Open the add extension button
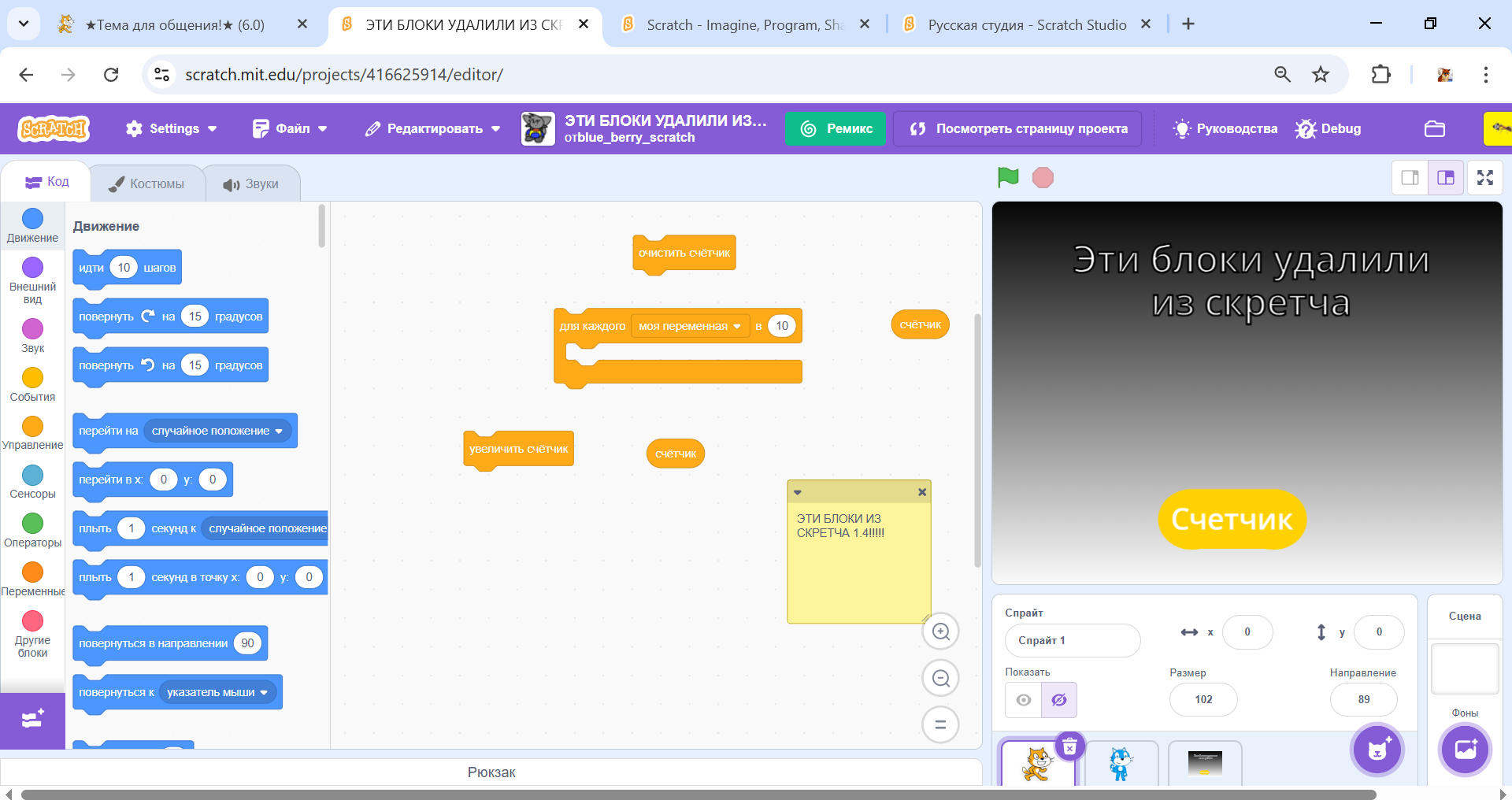Image resolution: width=1512 pixels, height=800 pixels. tap(32, 720)
